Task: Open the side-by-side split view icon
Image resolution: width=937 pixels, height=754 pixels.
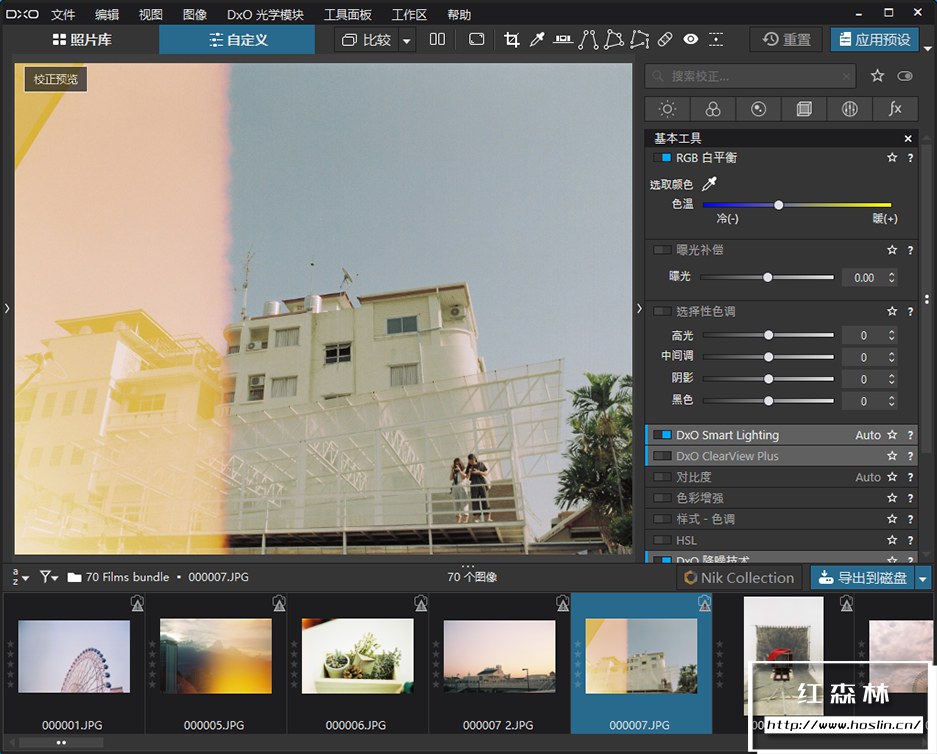Action: 437,39
